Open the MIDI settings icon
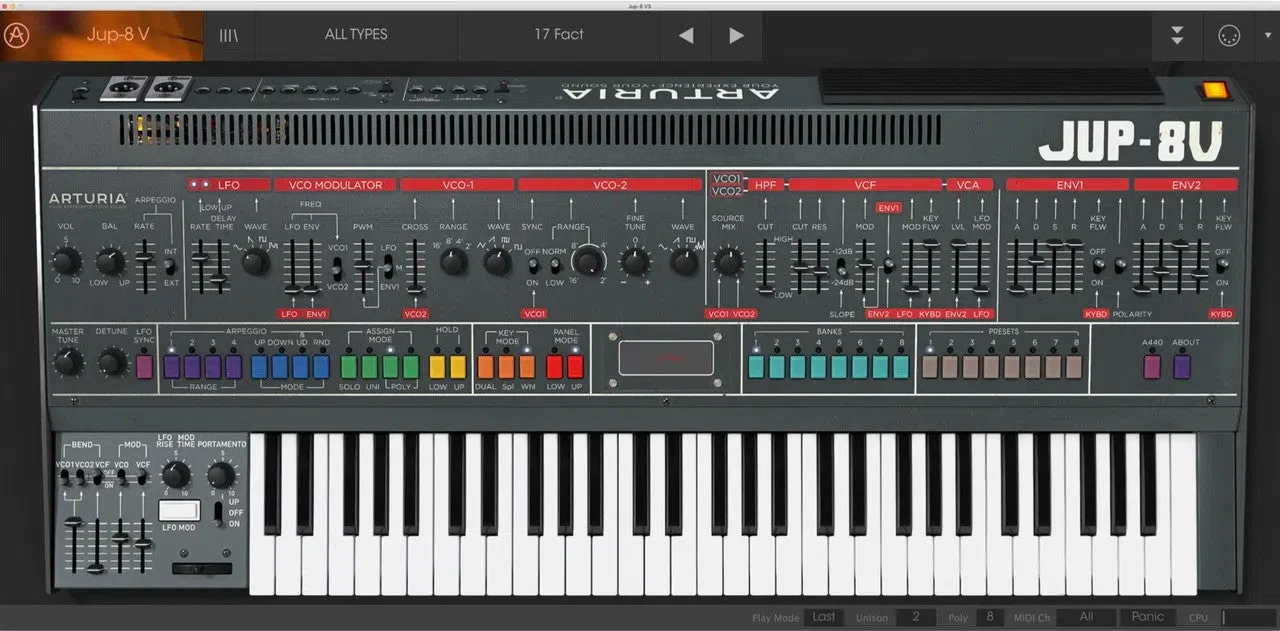This screenshot has width=1280, height=631. coord(1228,35)
